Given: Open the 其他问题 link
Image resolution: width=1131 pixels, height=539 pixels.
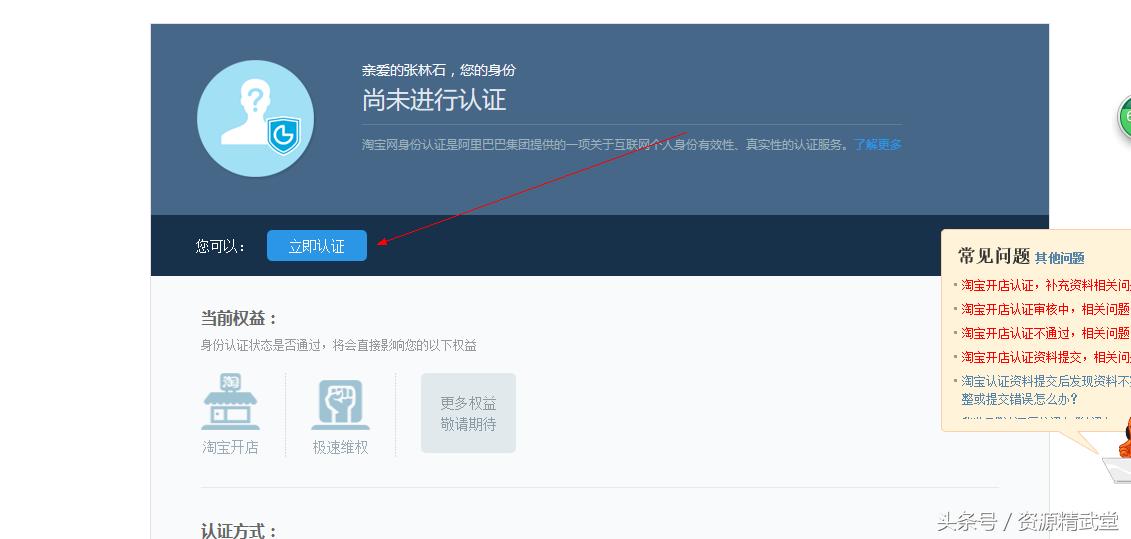Looking at the screenshot, I should coord(1060,258).
